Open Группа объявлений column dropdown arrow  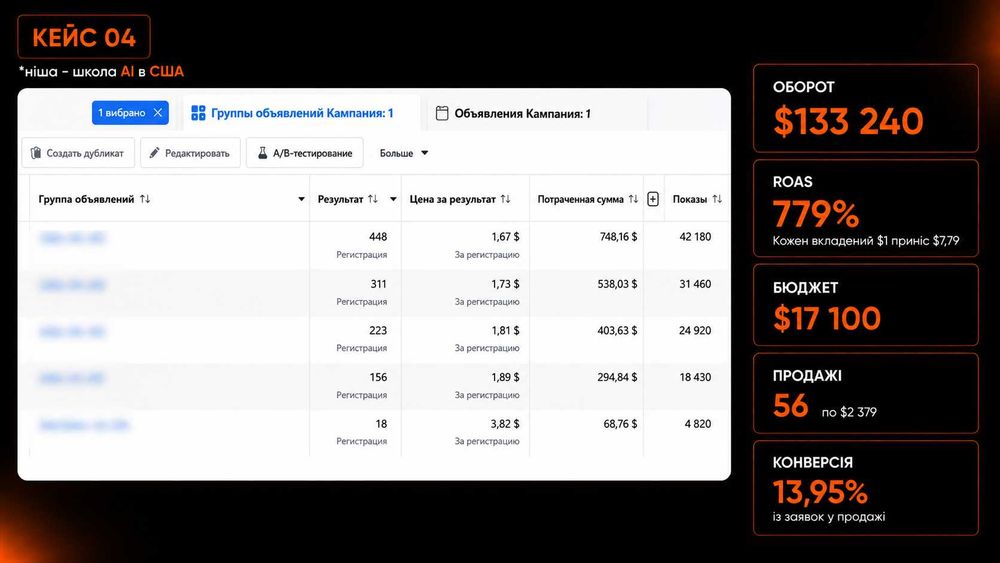coord(302,200)
